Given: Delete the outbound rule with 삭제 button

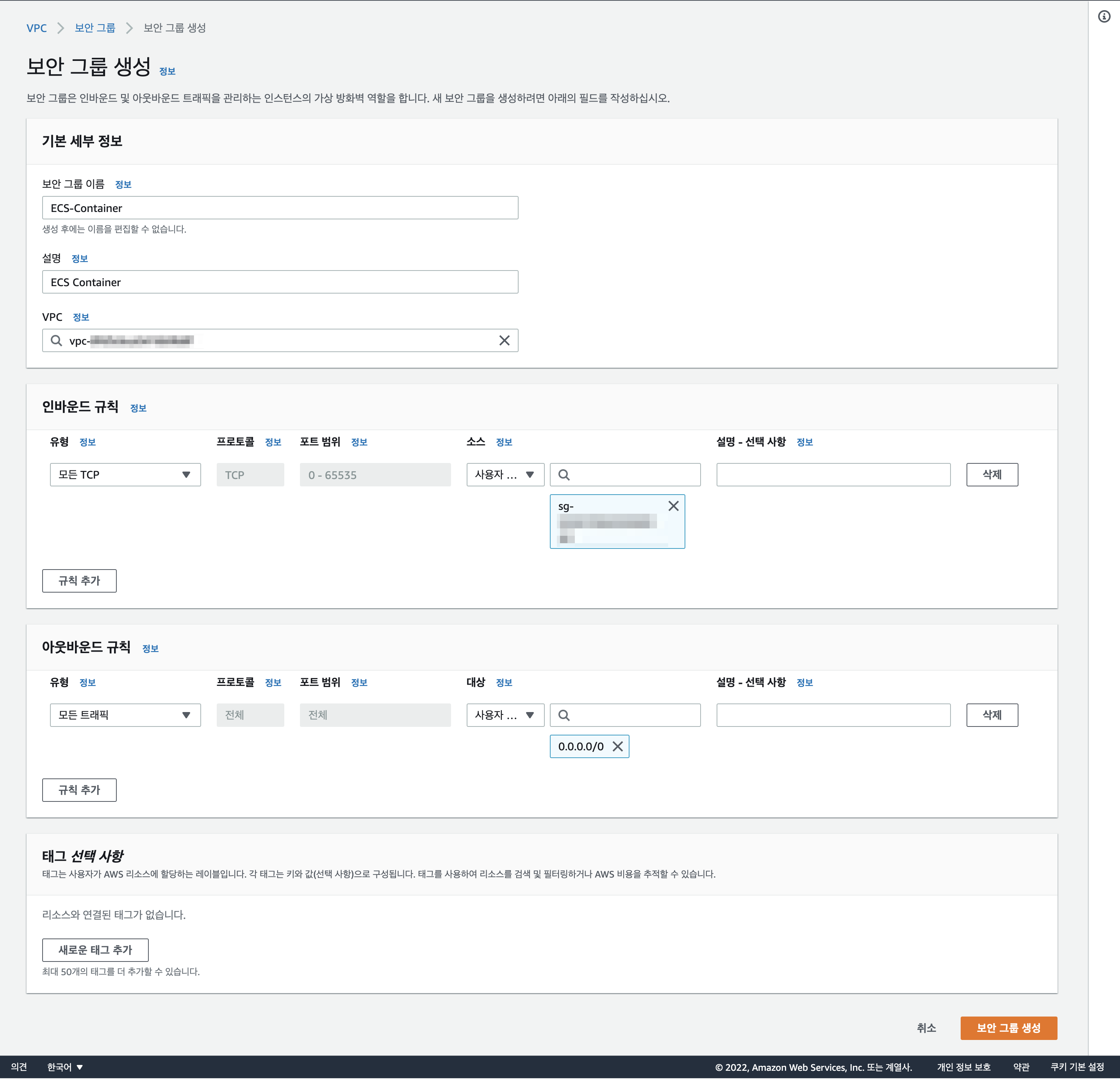Looking at the screenshot, I should [992, 715].
